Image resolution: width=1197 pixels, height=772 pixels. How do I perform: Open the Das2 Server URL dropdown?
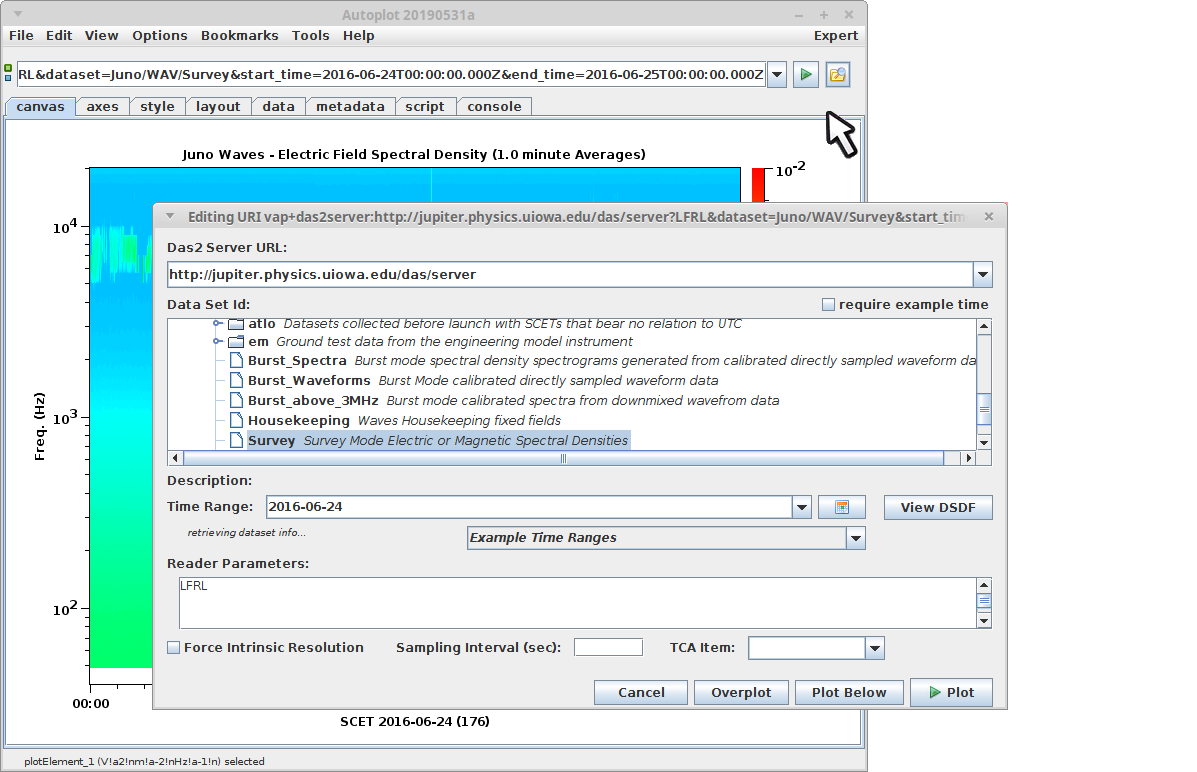click(x=982, y=275)
